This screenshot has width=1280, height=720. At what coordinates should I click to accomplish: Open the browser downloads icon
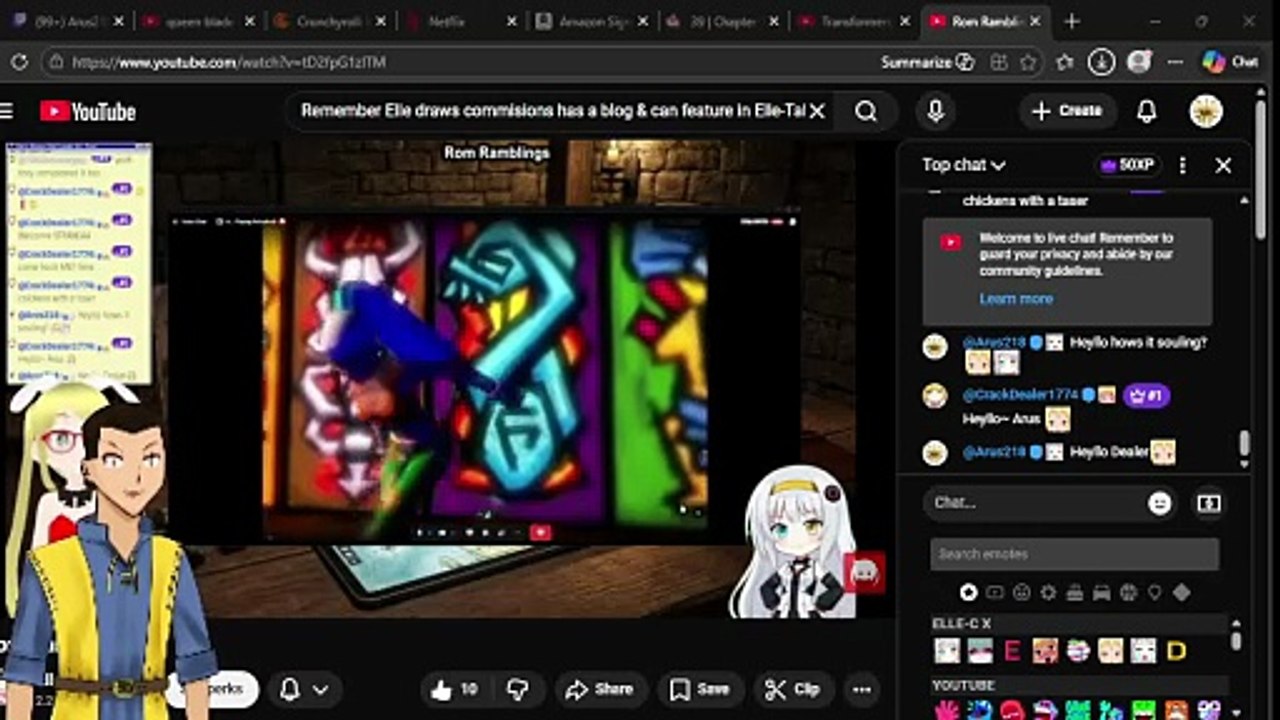coord(1101,62)
